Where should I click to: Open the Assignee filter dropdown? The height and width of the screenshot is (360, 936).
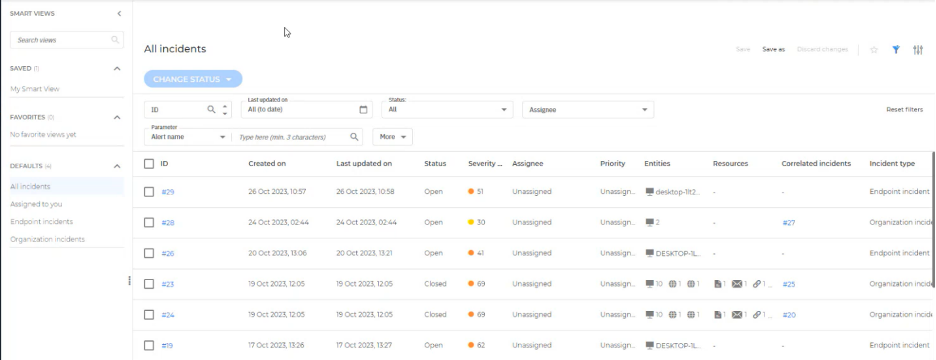[588, 109]
